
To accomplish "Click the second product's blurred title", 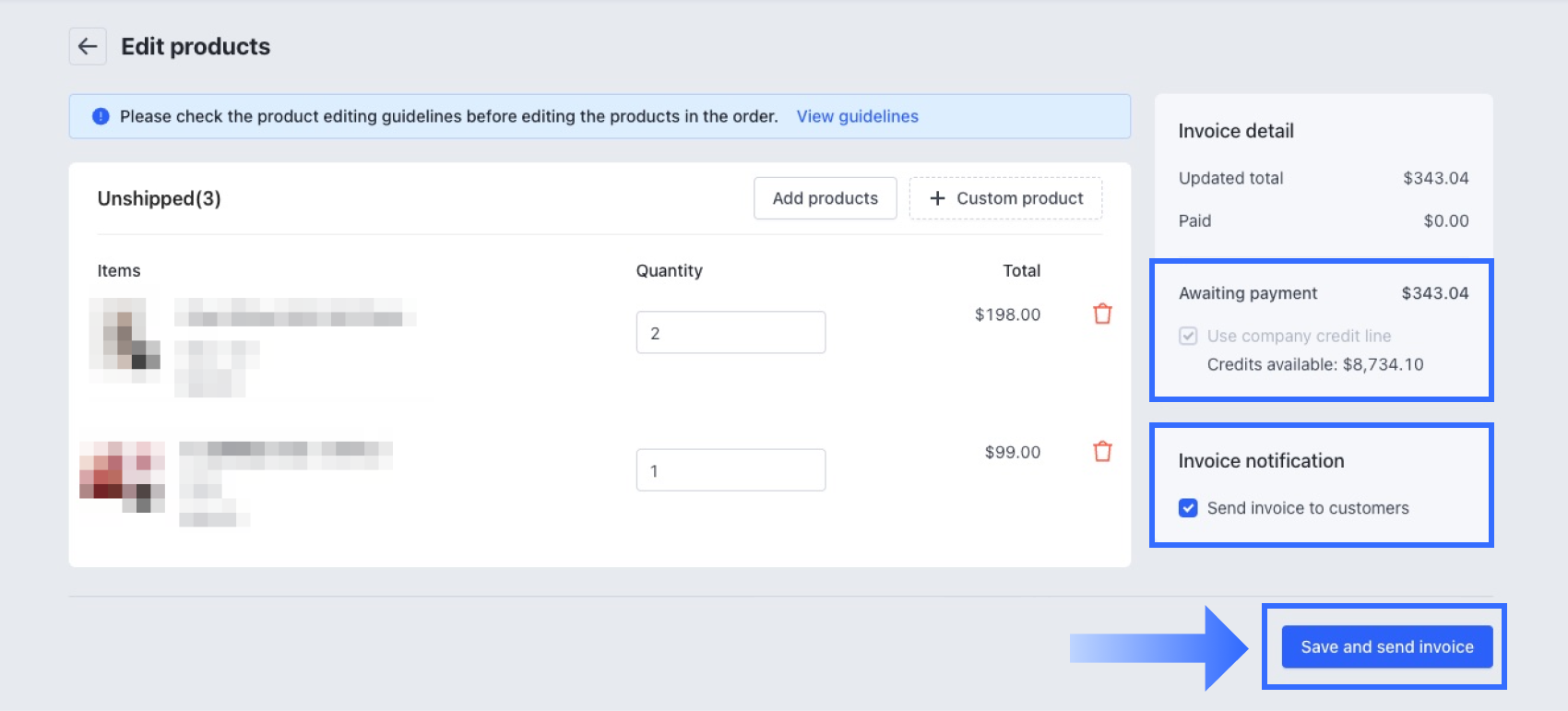I will click(286, 450).
